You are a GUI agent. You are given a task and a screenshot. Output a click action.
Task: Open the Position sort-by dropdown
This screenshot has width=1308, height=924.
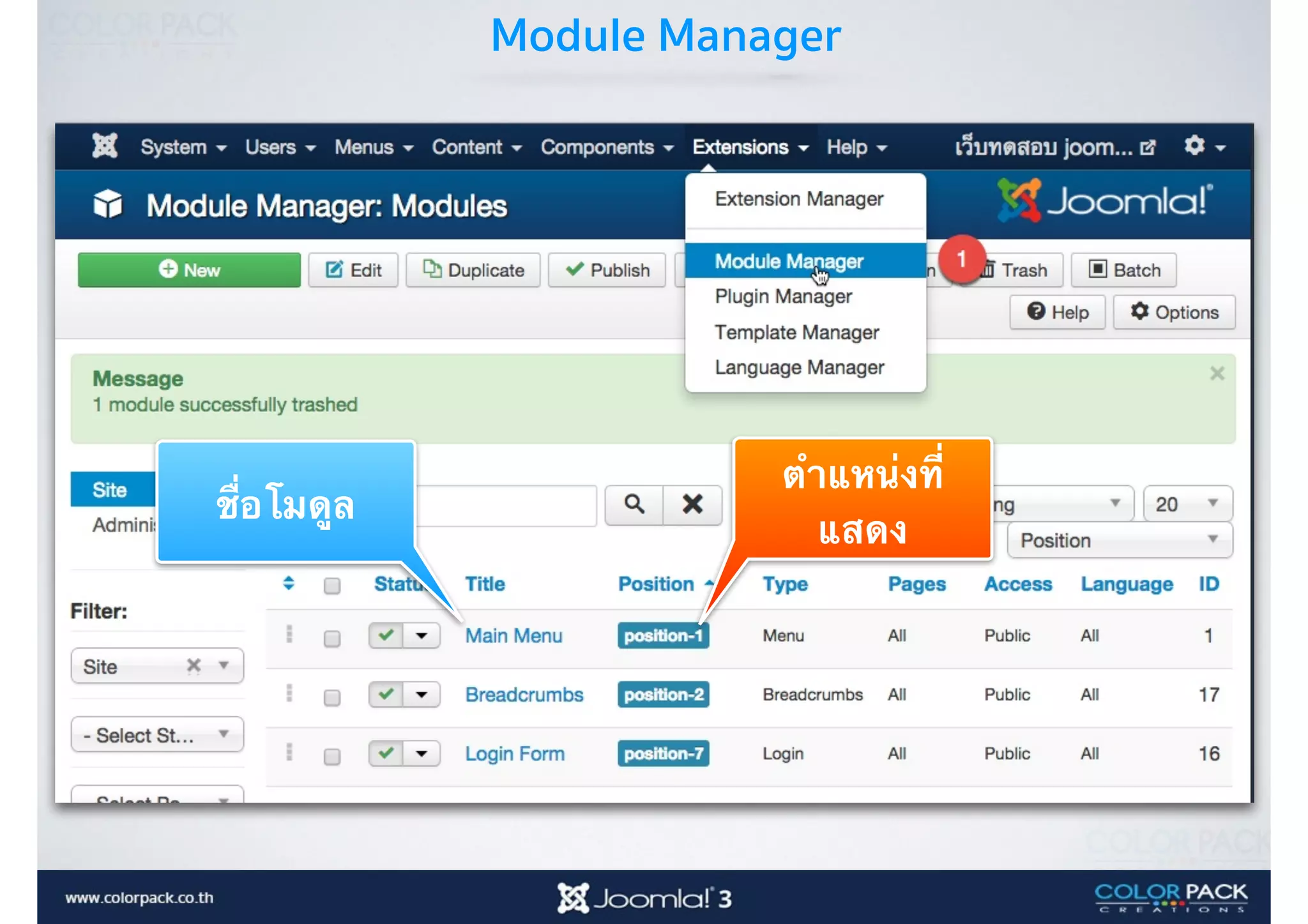pos(1120,540)
